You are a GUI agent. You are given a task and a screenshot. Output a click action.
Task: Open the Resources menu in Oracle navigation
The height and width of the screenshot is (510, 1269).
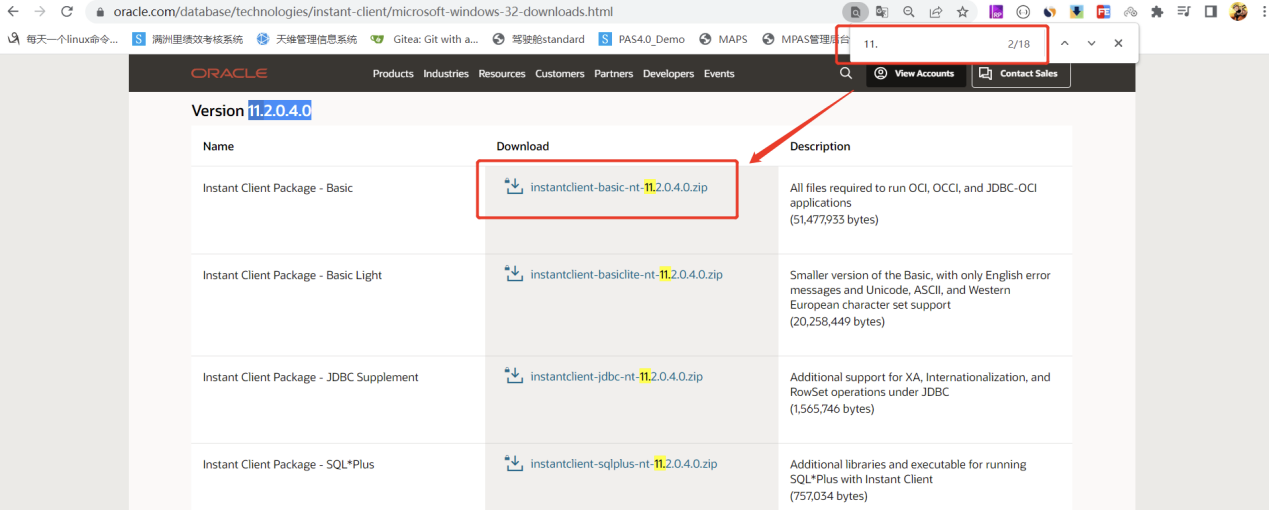[x=501, y=74]
